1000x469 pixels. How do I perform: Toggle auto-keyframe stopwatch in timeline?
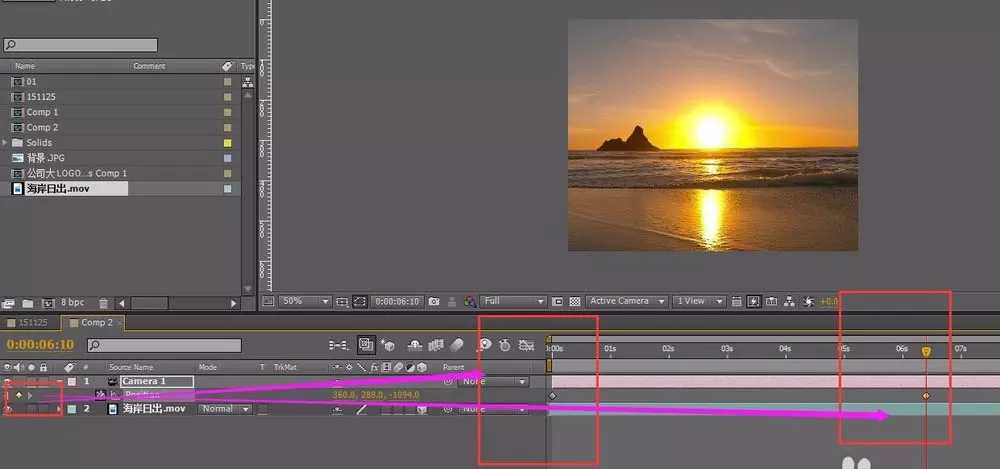tap(505, 345)
